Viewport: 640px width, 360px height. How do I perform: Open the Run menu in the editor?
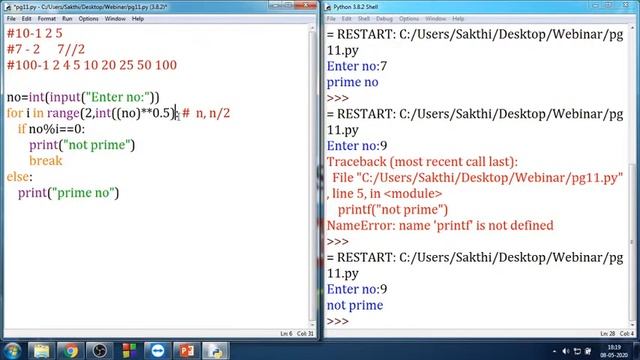[67, 19]
